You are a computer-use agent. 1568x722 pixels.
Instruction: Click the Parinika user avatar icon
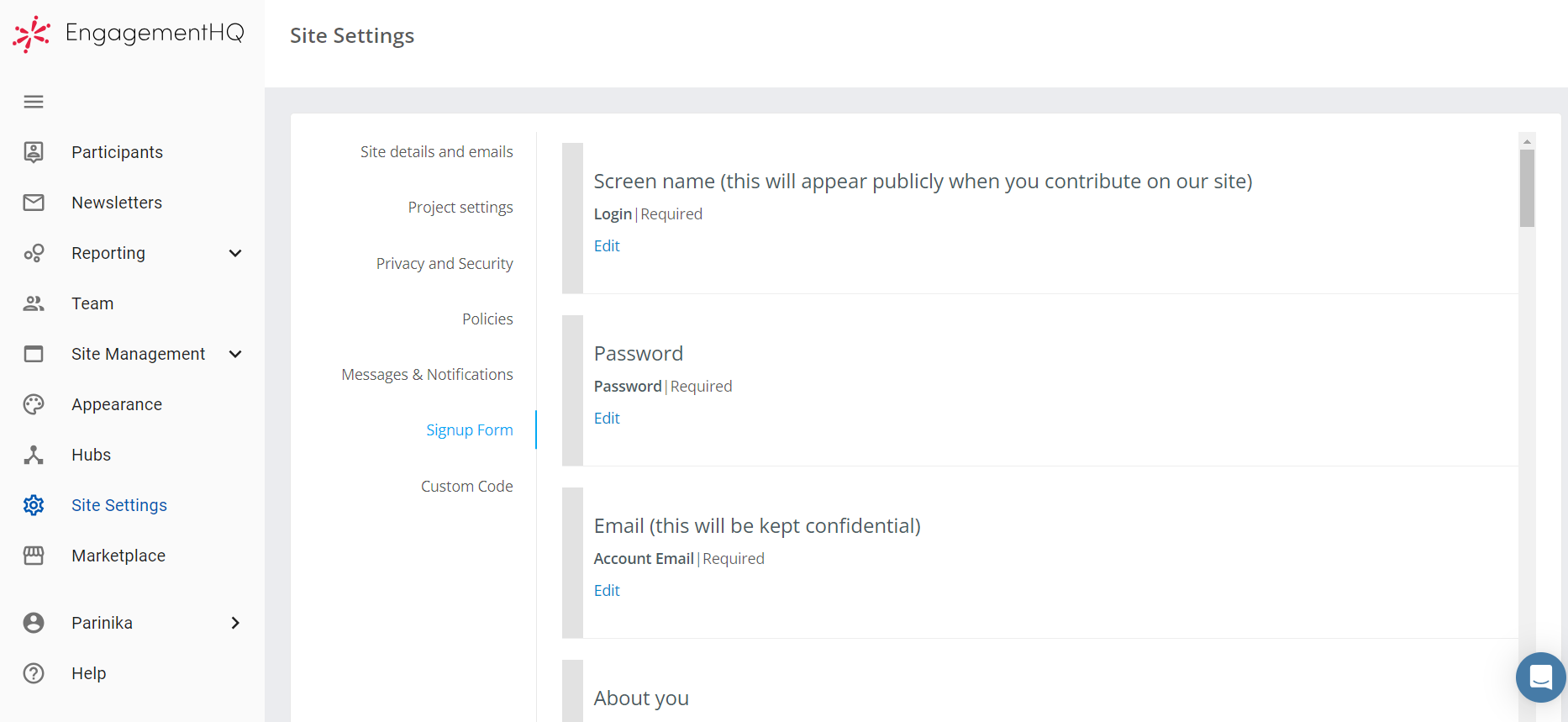[x=34, y=623]
